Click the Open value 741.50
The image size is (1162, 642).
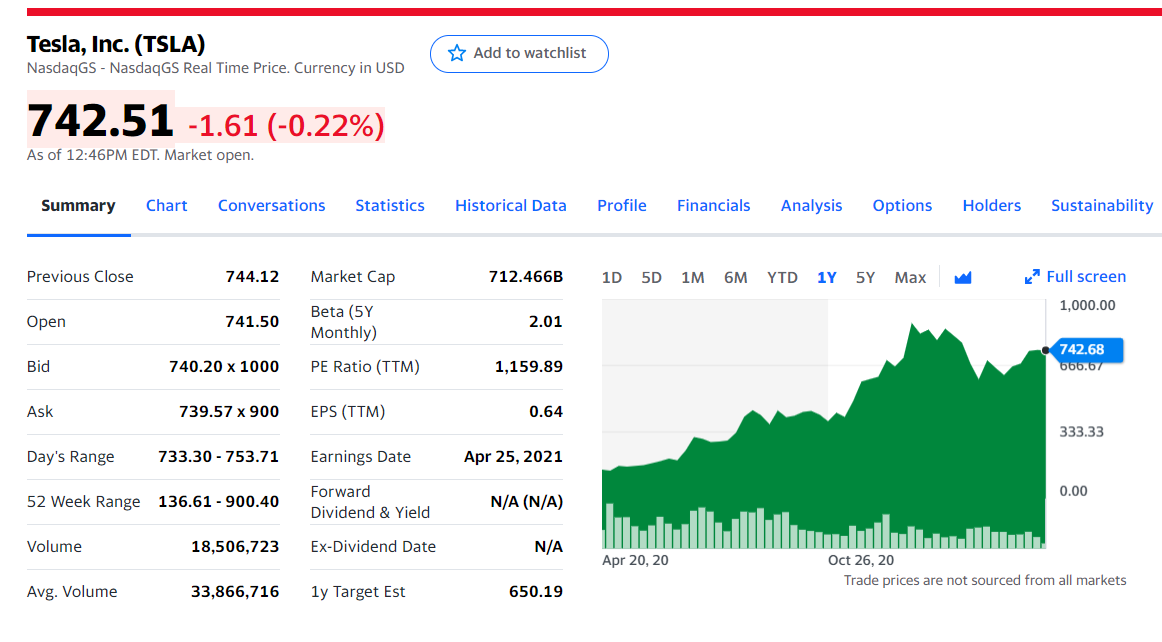(252, 322)
